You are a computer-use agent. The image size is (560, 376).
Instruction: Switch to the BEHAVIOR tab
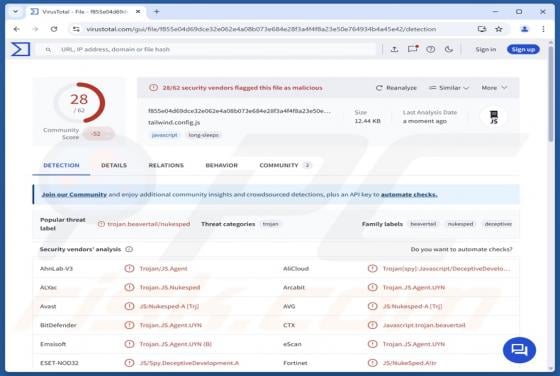(x=221, y=165)
